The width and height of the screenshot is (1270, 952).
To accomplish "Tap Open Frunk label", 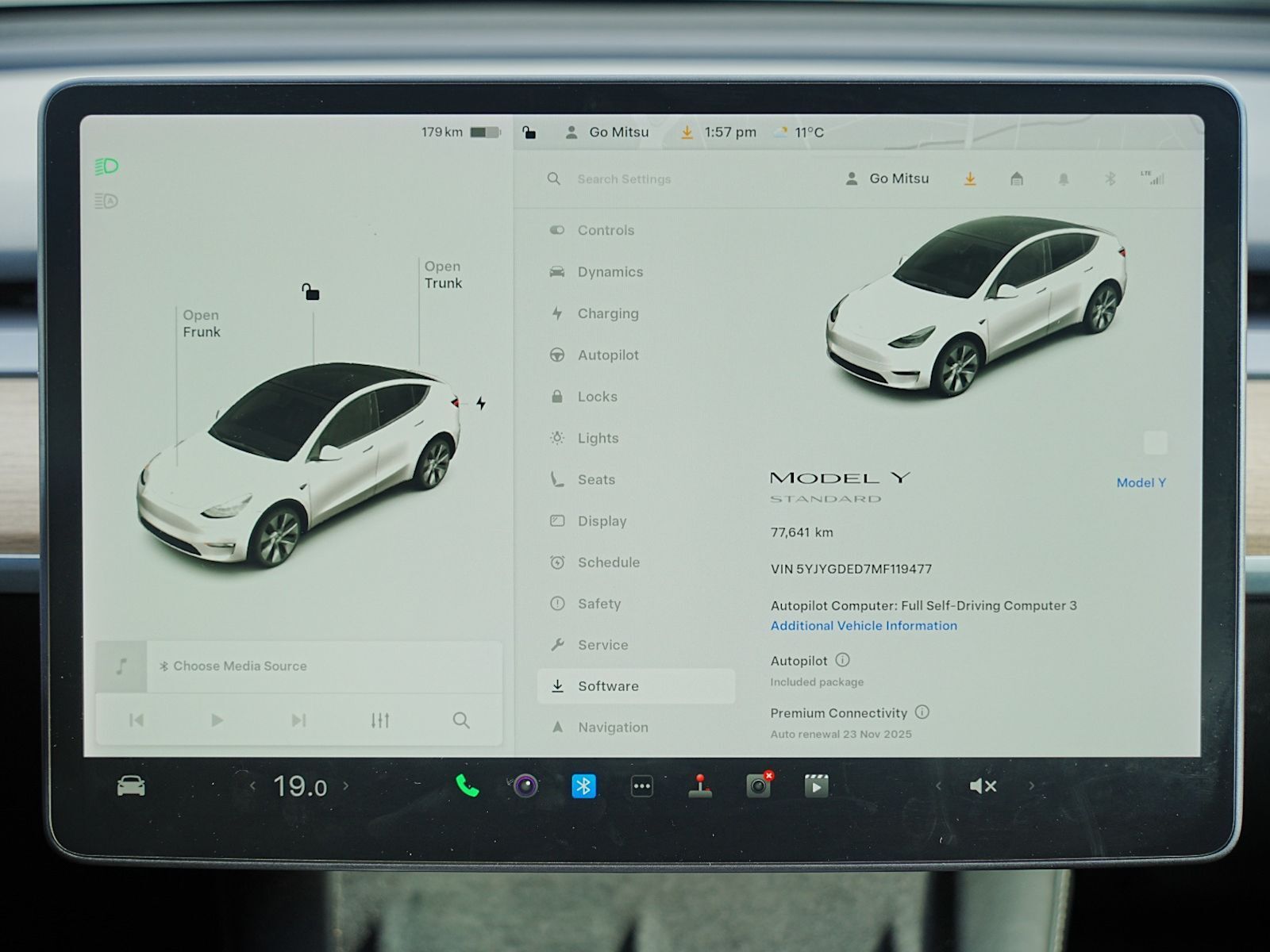I will coord(201,324).
